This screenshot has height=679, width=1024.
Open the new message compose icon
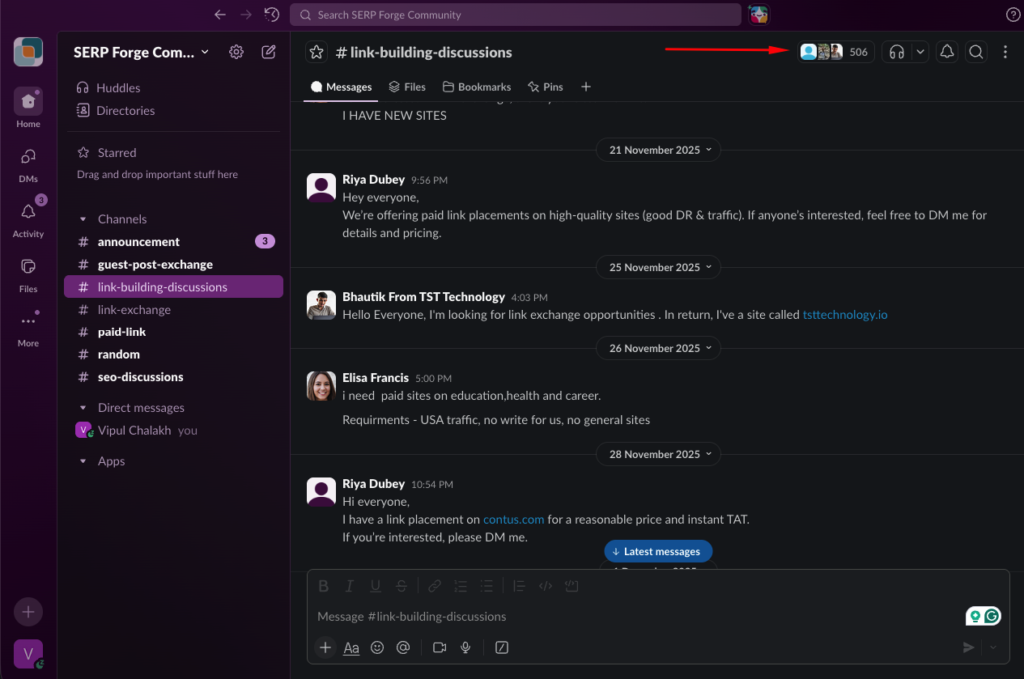[268, 52]
